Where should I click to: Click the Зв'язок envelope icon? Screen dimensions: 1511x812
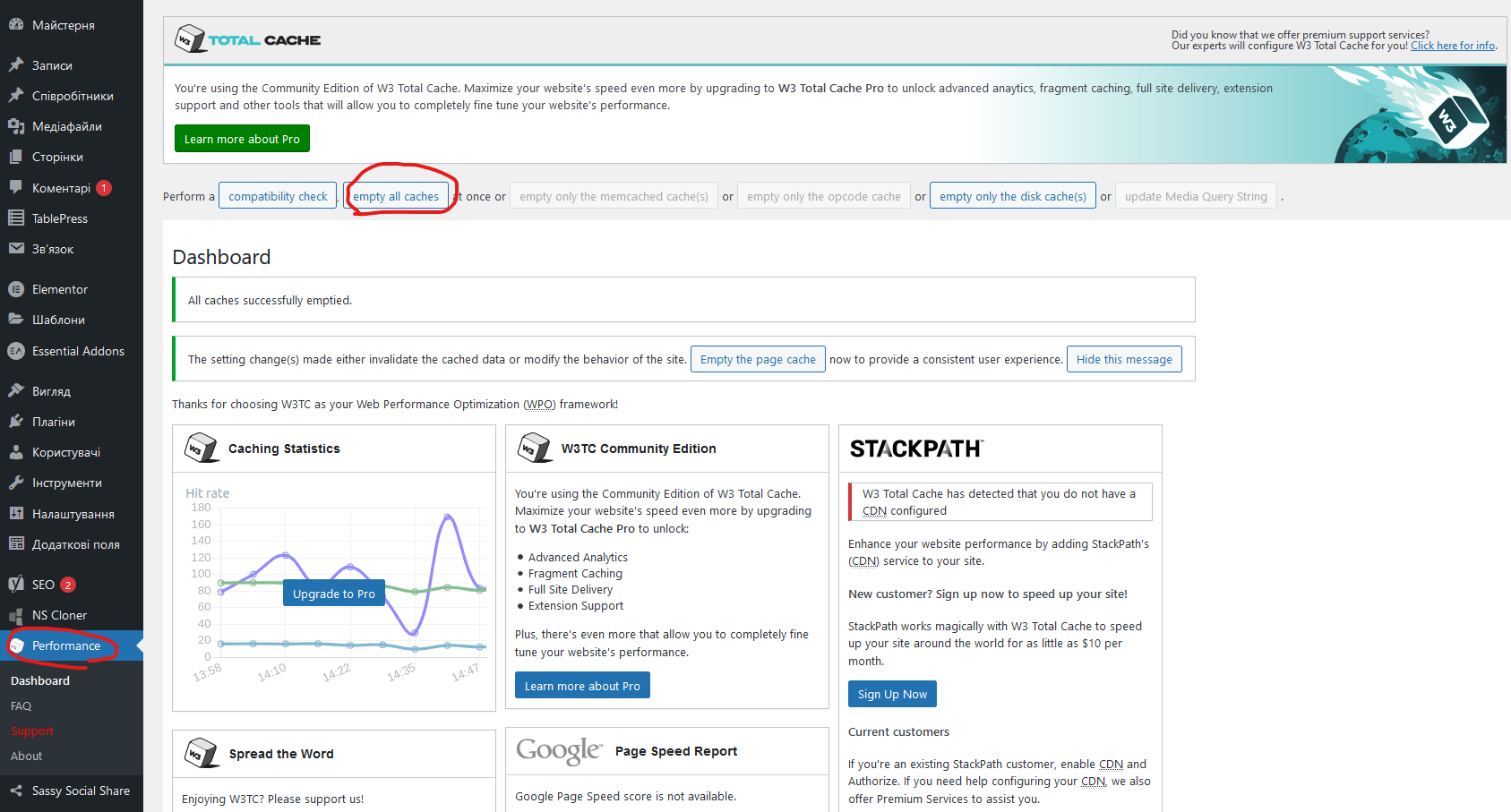point(16,249)
